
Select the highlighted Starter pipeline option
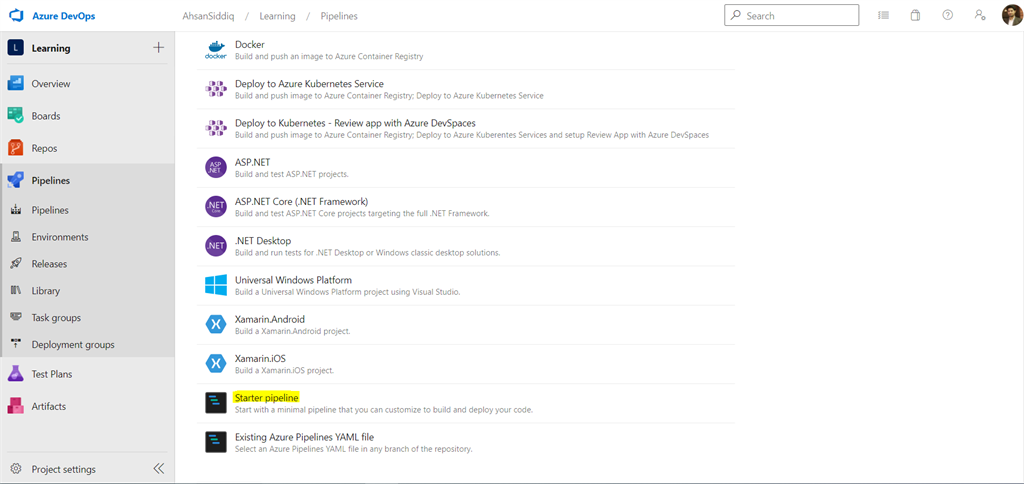(x=266, y=397)
